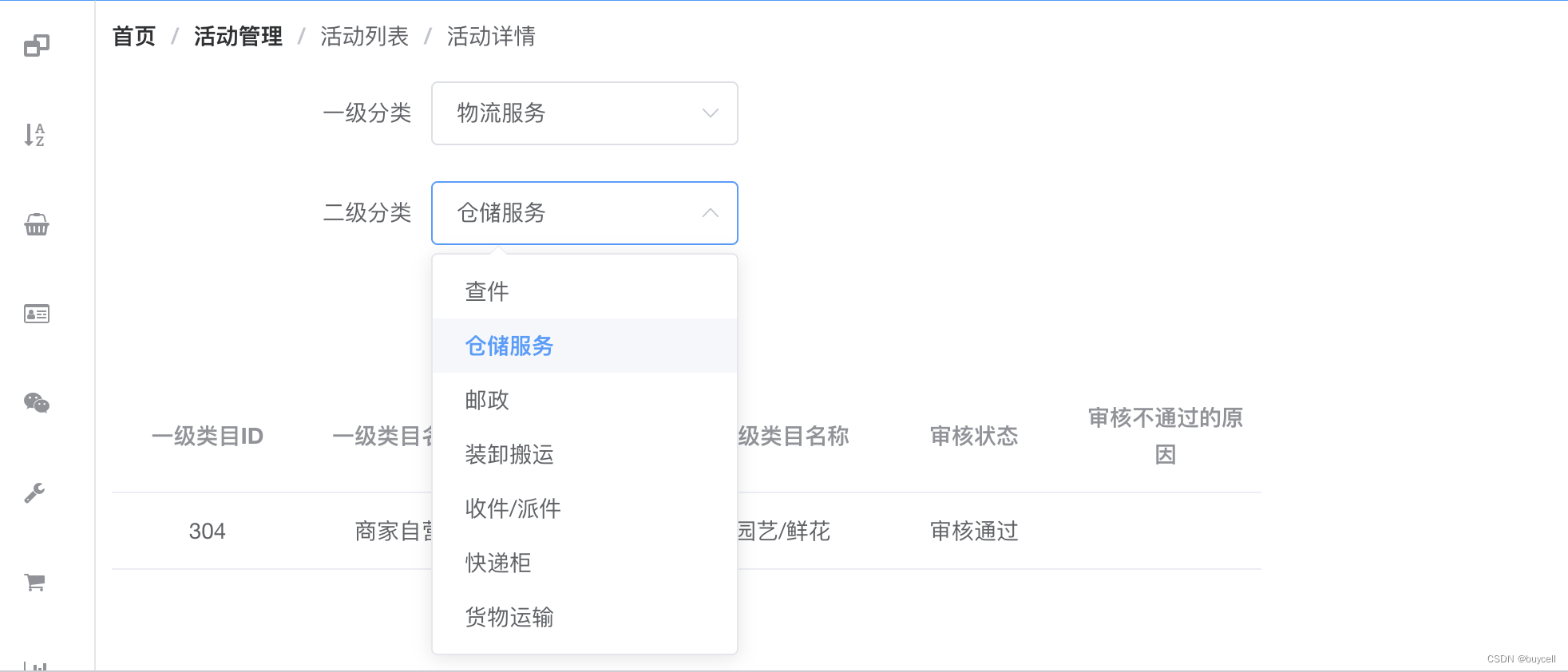The width and height of the screenshot is (1568, 672).
Task: Open the WeChat icon in sidebar
Action: pyautogui.click(x=37, y=403)
